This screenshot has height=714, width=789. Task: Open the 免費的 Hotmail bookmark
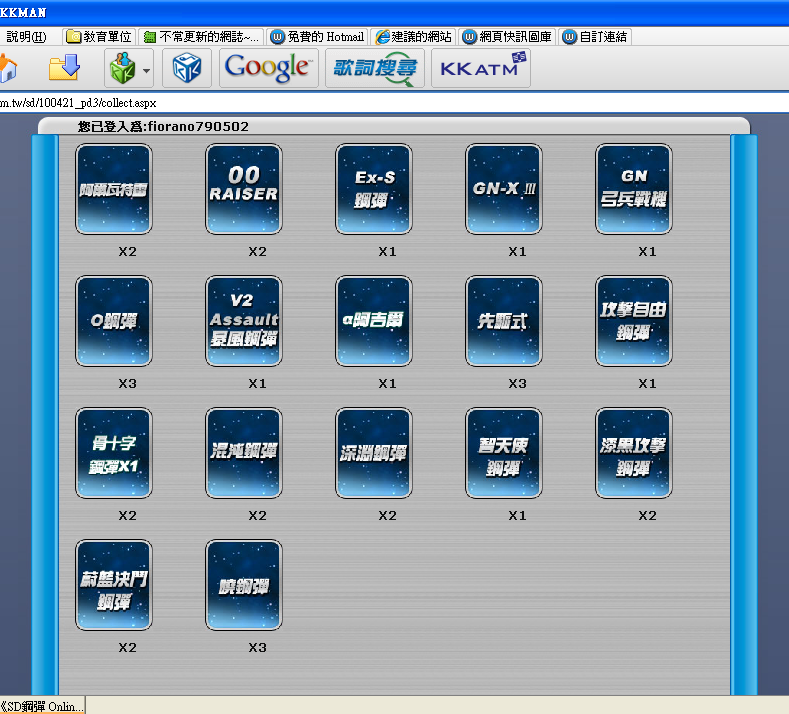click(x=317, y=37)
